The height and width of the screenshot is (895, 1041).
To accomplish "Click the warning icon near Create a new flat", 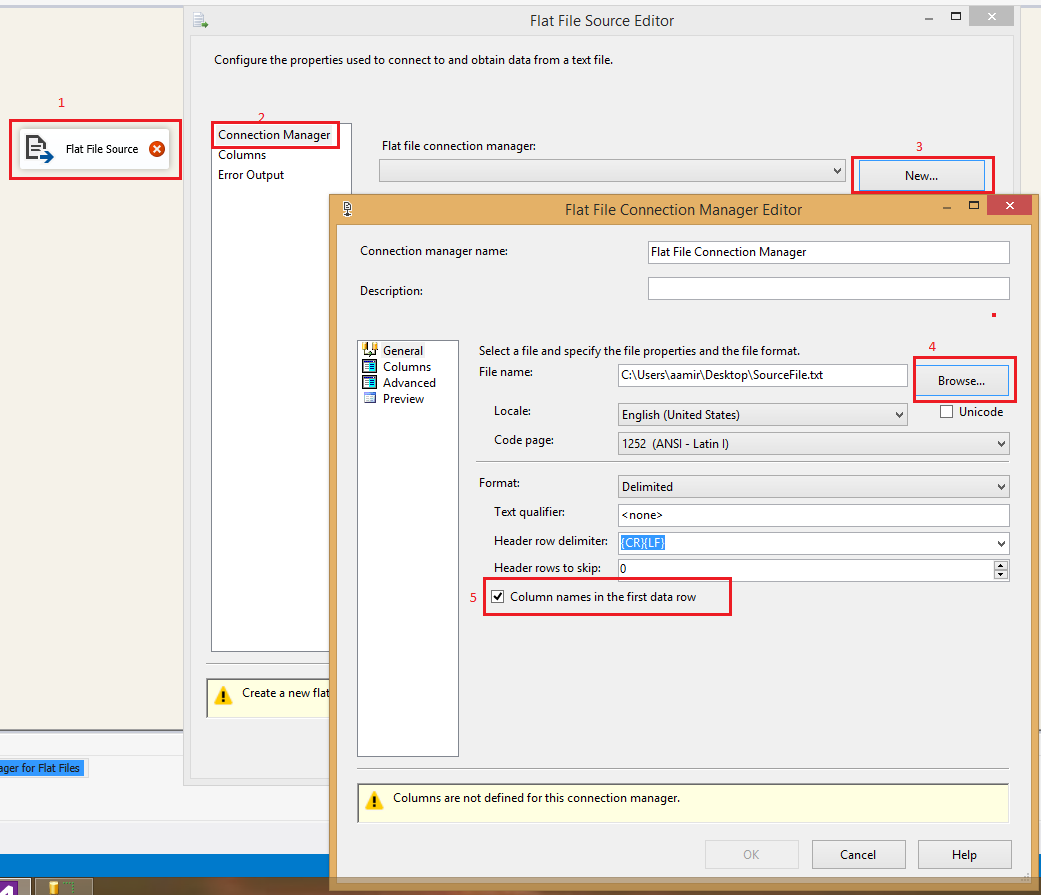I will click(x=224, y=697).
